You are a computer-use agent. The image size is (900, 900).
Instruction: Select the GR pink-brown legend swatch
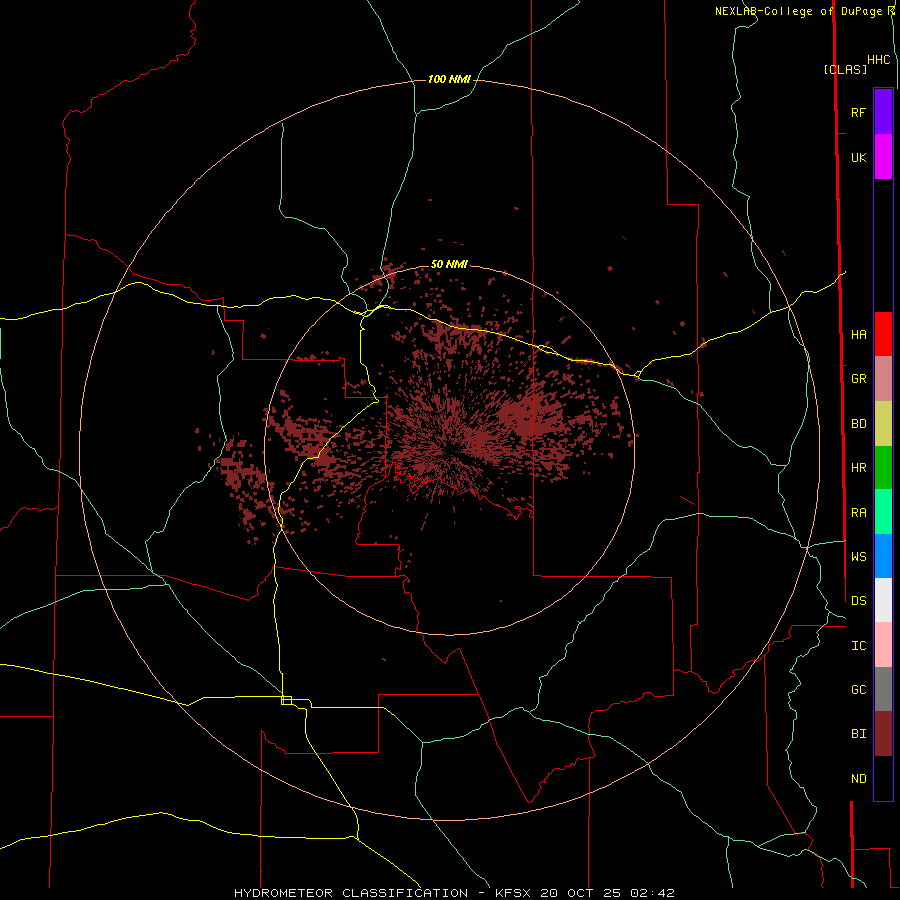883,379
